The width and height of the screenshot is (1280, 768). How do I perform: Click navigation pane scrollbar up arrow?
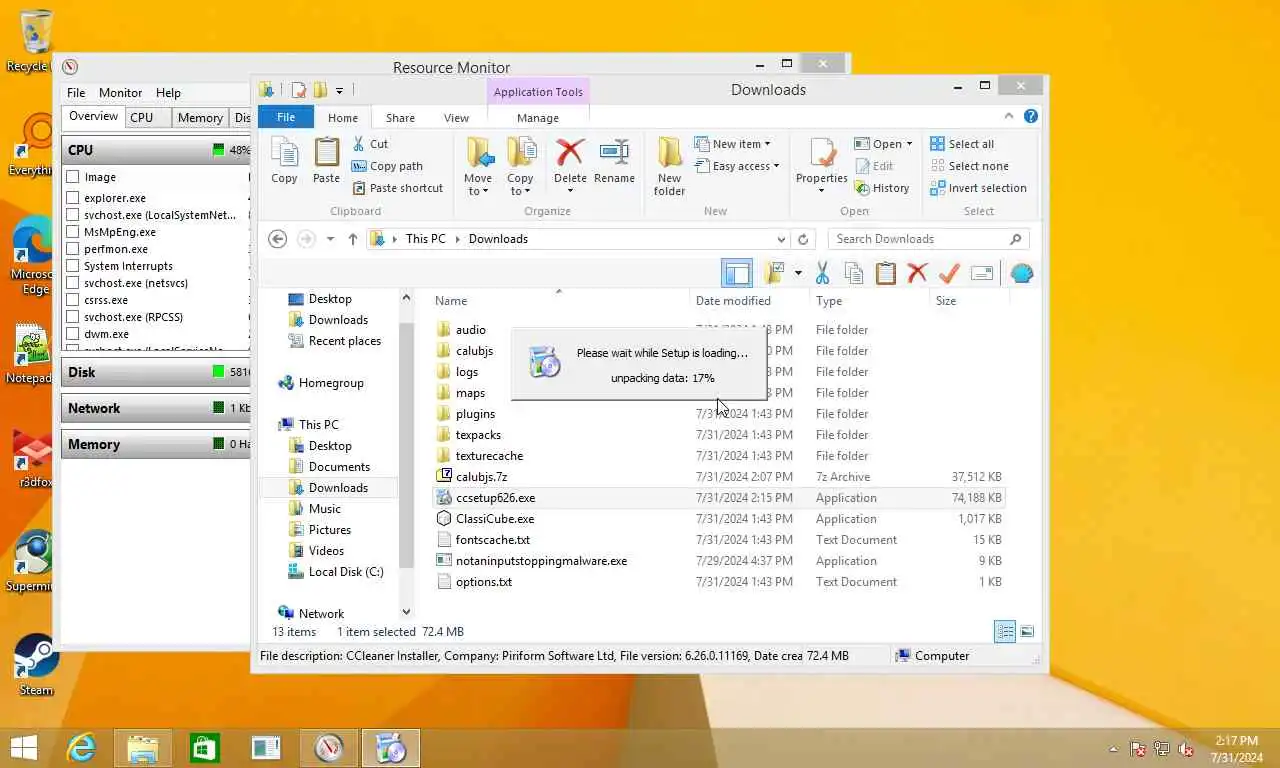(406, 298)
